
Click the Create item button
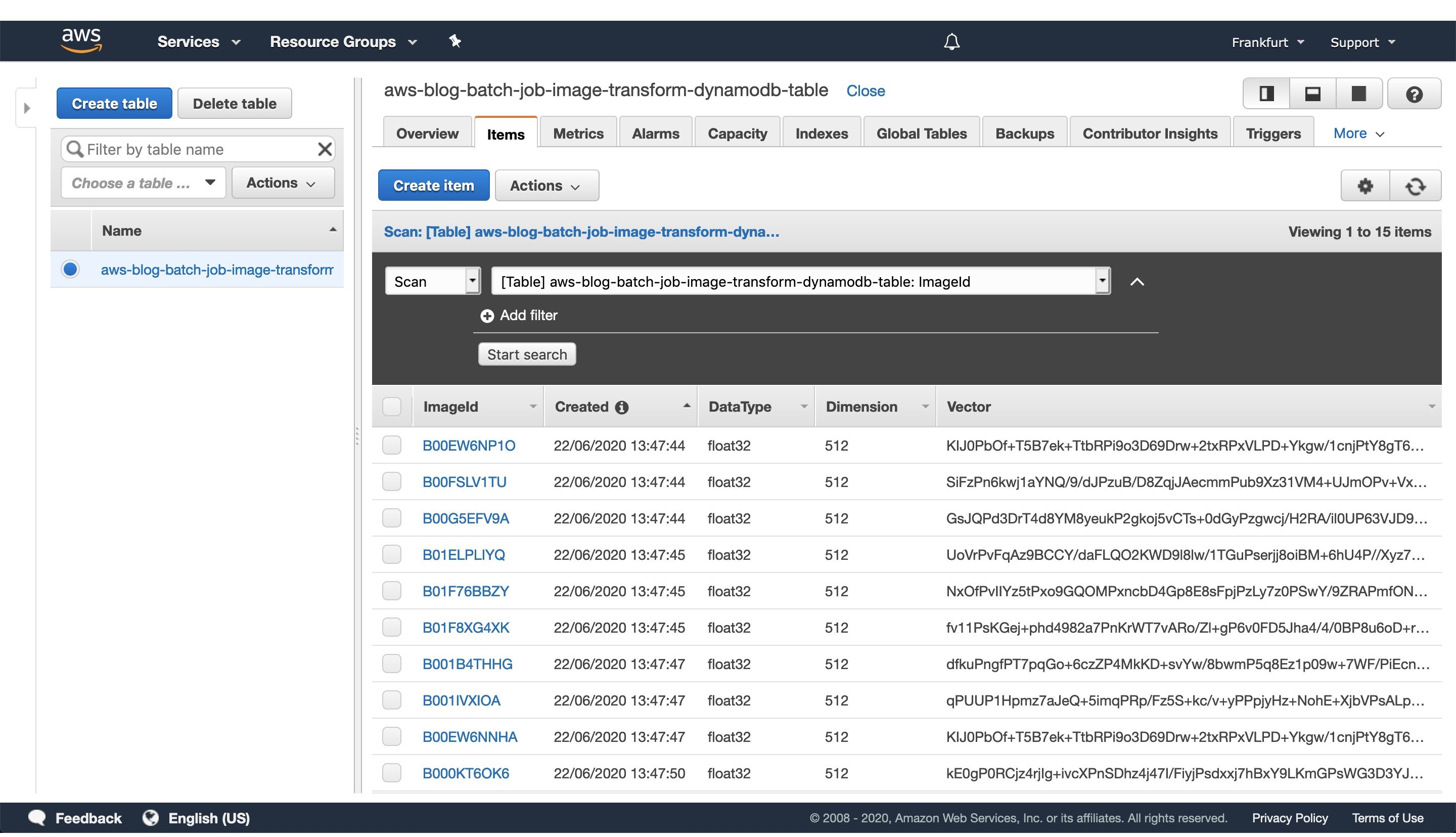click(433, 186)
